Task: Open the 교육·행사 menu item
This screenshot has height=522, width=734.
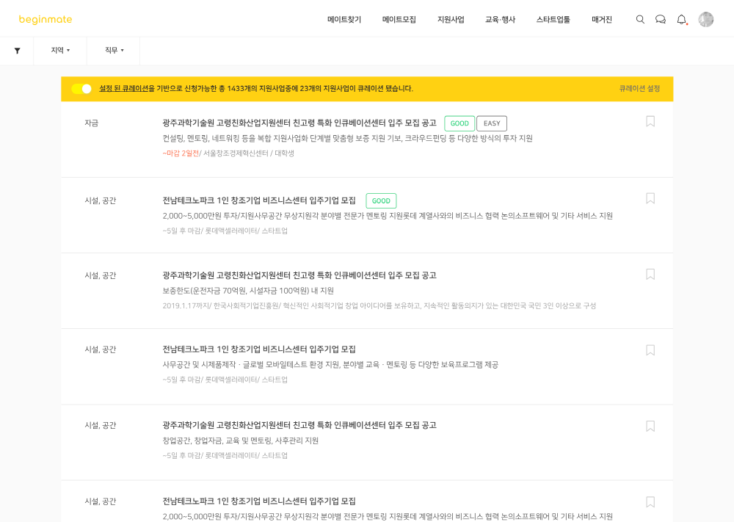Action: (x=500, y=19)
